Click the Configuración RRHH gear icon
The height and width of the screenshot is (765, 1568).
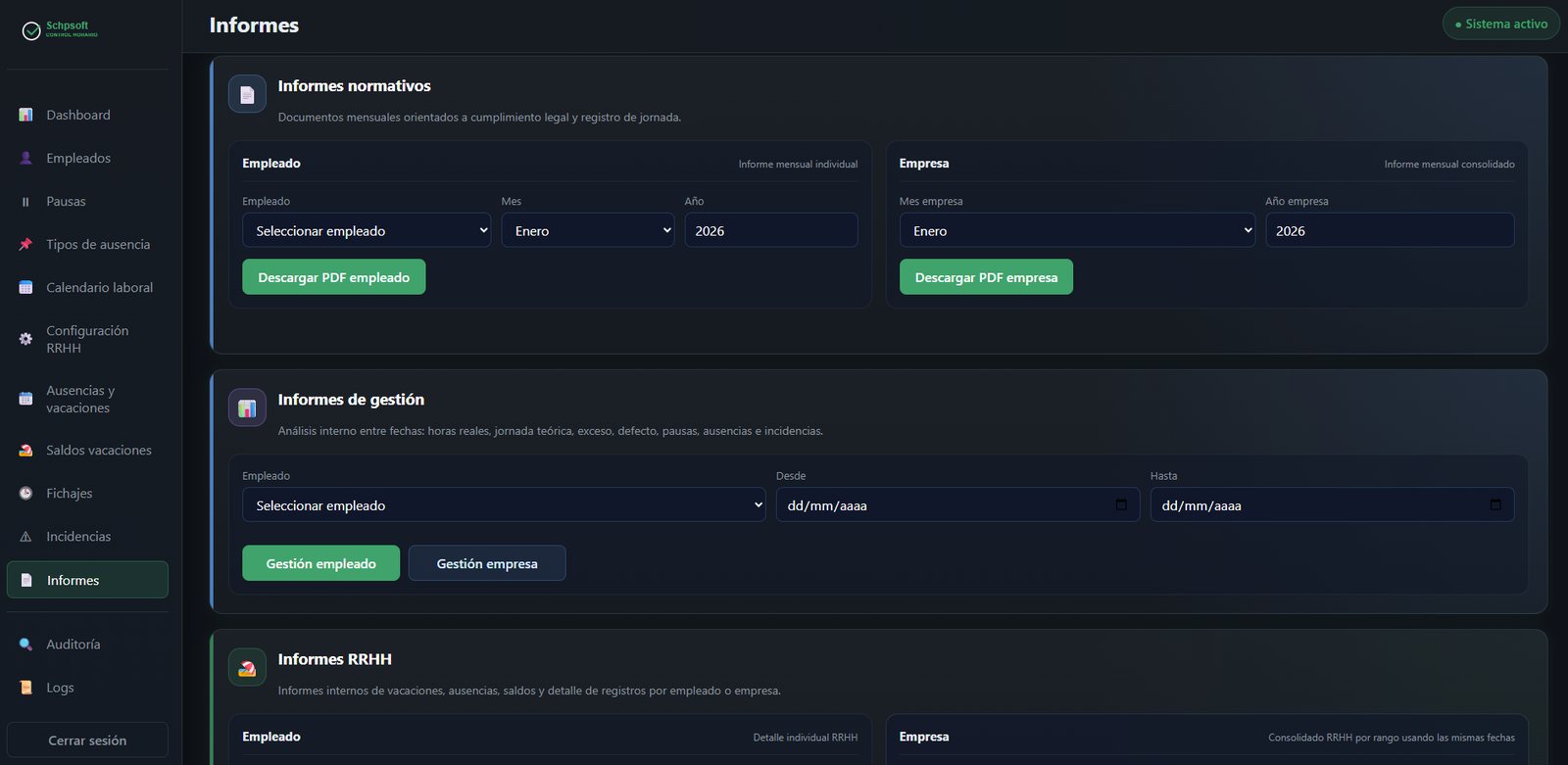(25, 339)
